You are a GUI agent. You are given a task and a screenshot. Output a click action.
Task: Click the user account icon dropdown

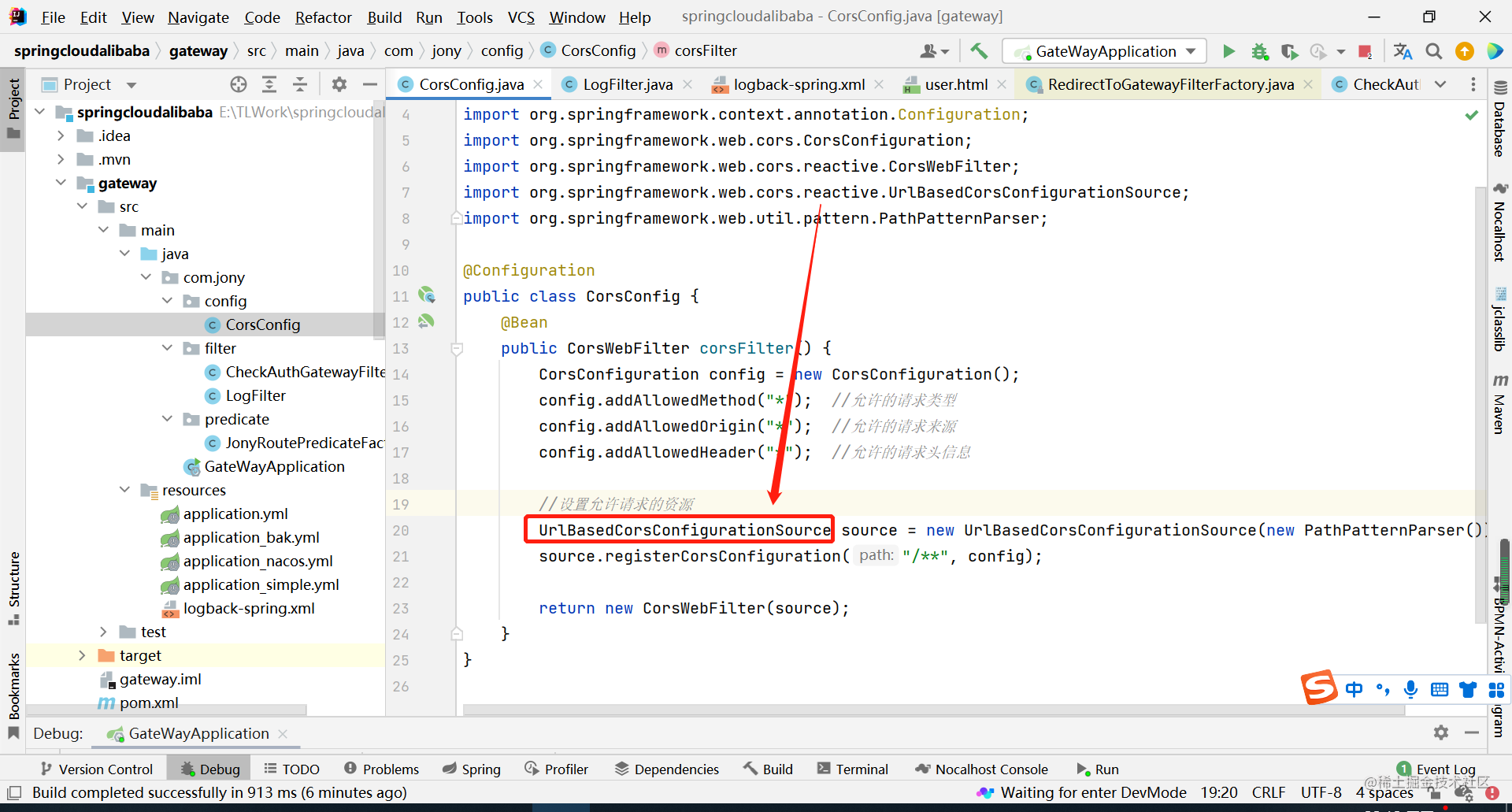[x=935, y=51]
